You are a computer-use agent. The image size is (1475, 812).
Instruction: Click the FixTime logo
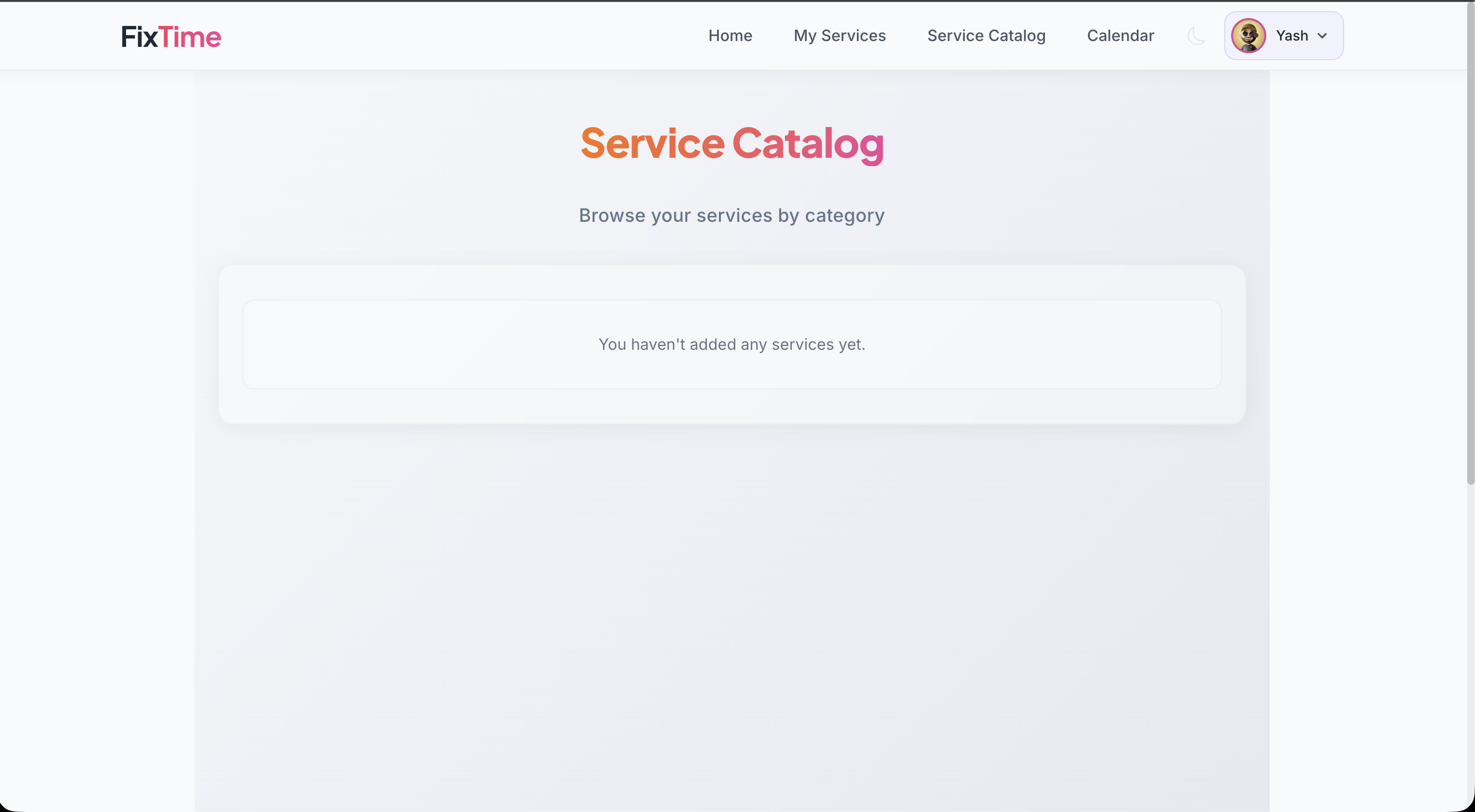[171, 36]
